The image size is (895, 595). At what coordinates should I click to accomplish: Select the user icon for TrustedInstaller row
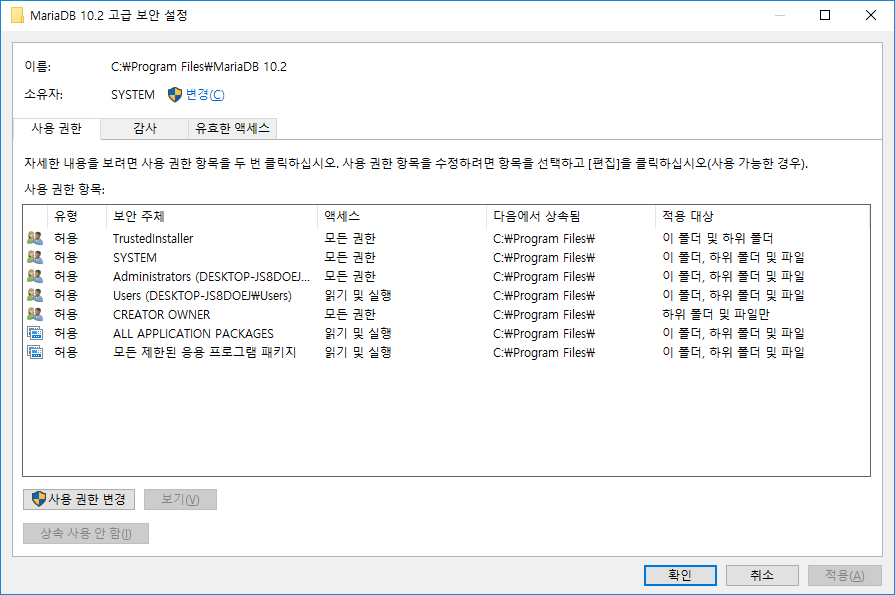coord(35,238)
